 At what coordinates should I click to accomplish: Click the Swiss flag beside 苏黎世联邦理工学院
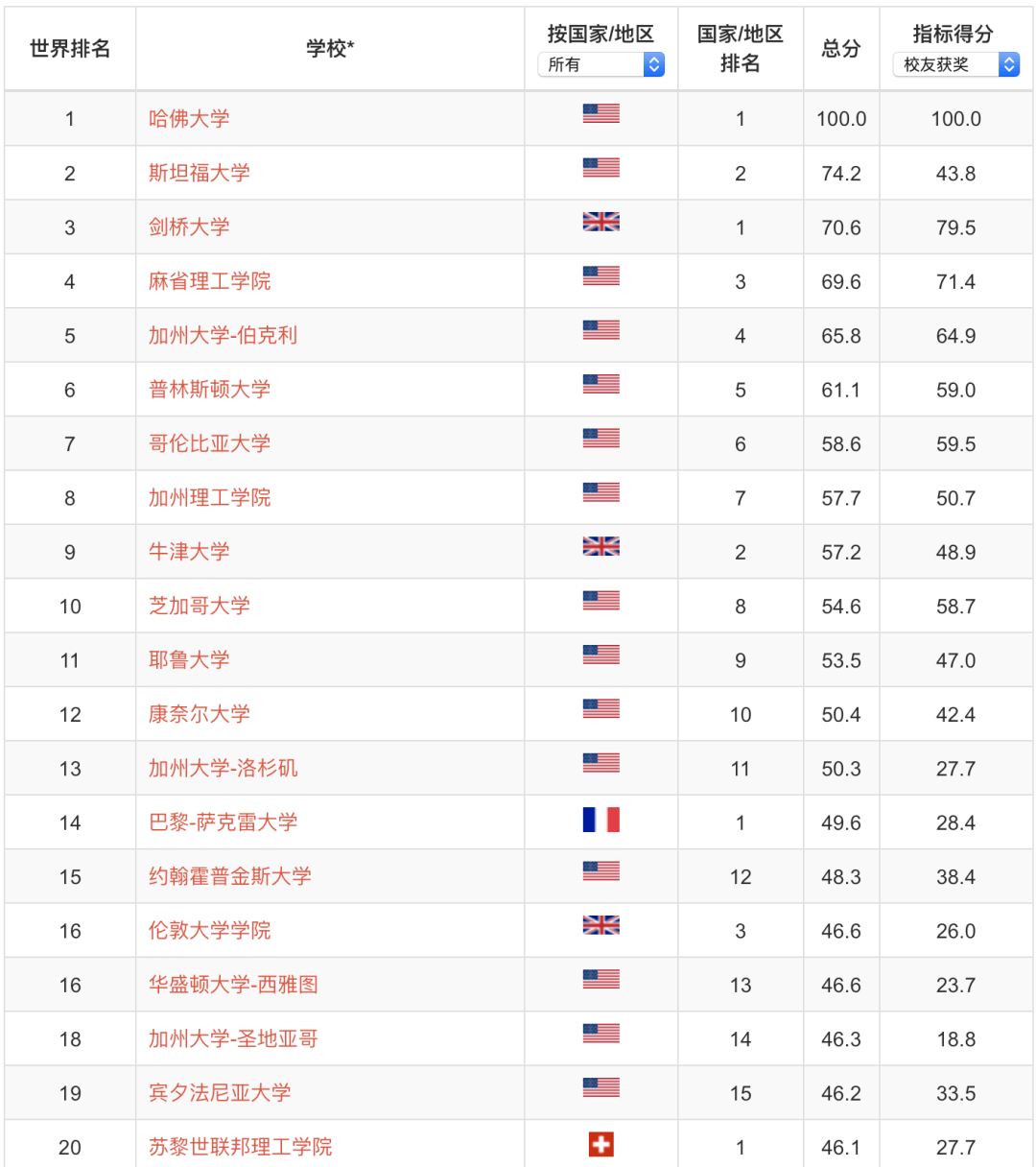601,1144
